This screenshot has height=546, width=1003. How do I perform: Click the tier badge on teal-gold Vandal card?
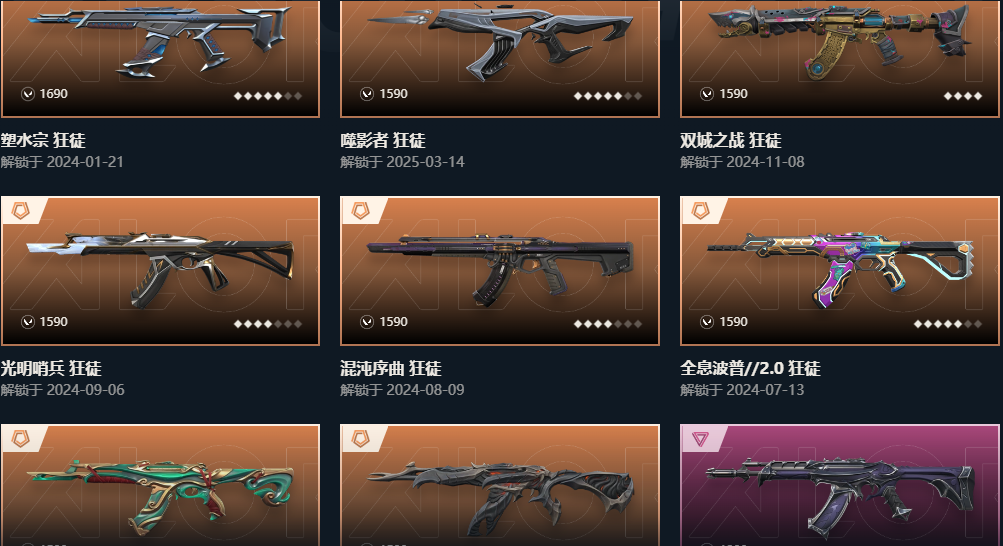(21, 439)
